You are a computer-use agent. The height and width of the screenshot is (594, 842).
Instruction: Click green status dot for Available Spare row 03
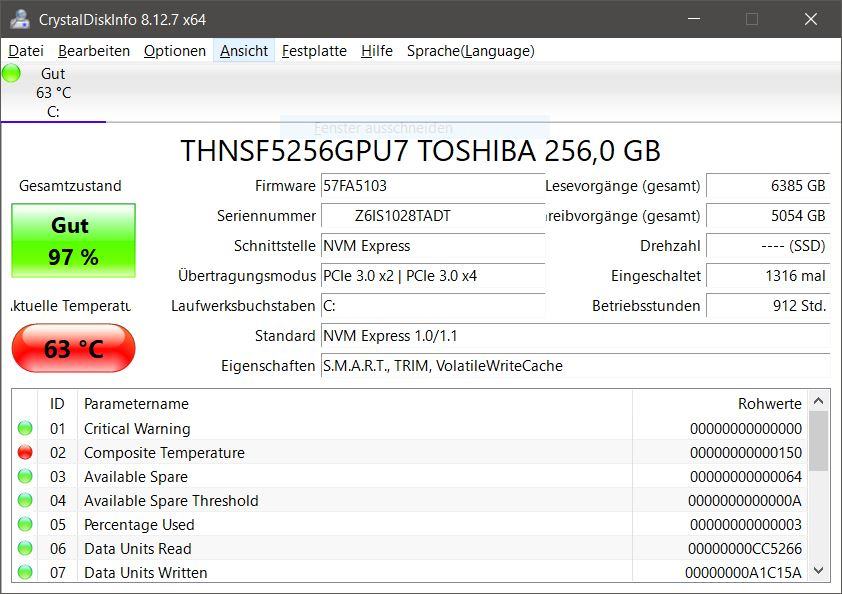click(x=25, y=476)
